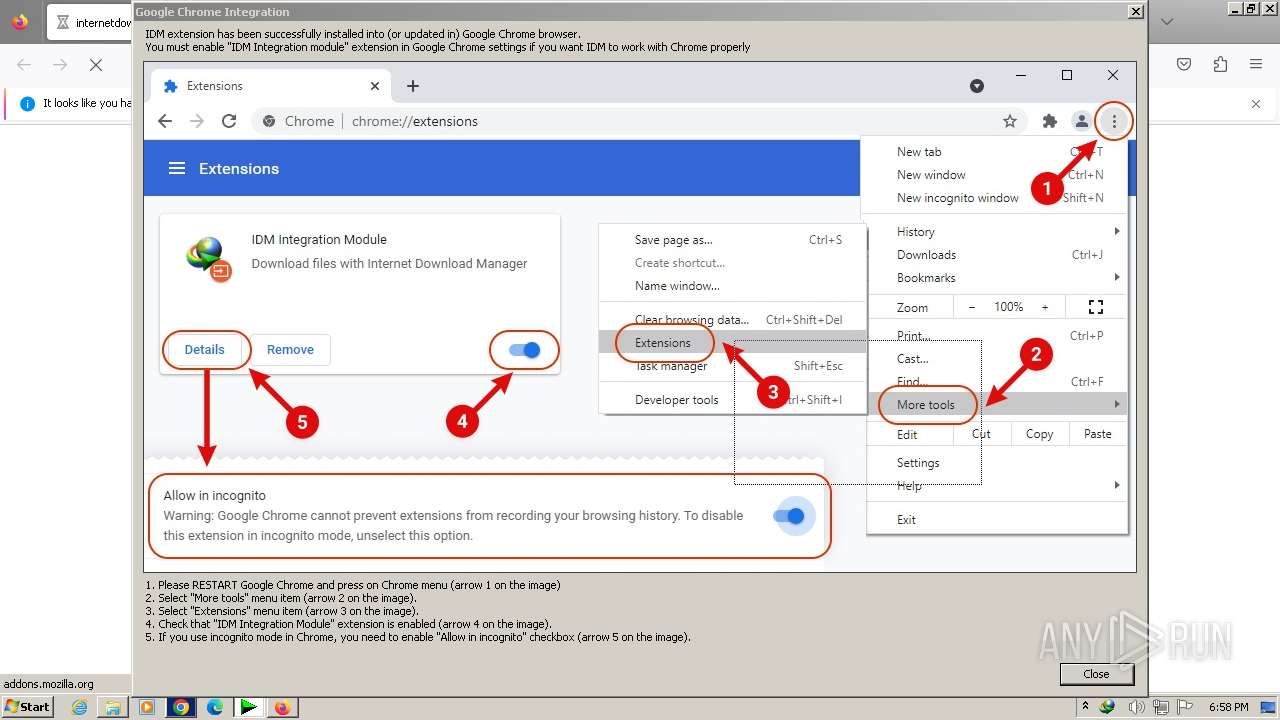Select the internetdow Firefox tab
The height and width of the screenshot is (720, 1280).
pyautogui.click(x=90, y=22)
